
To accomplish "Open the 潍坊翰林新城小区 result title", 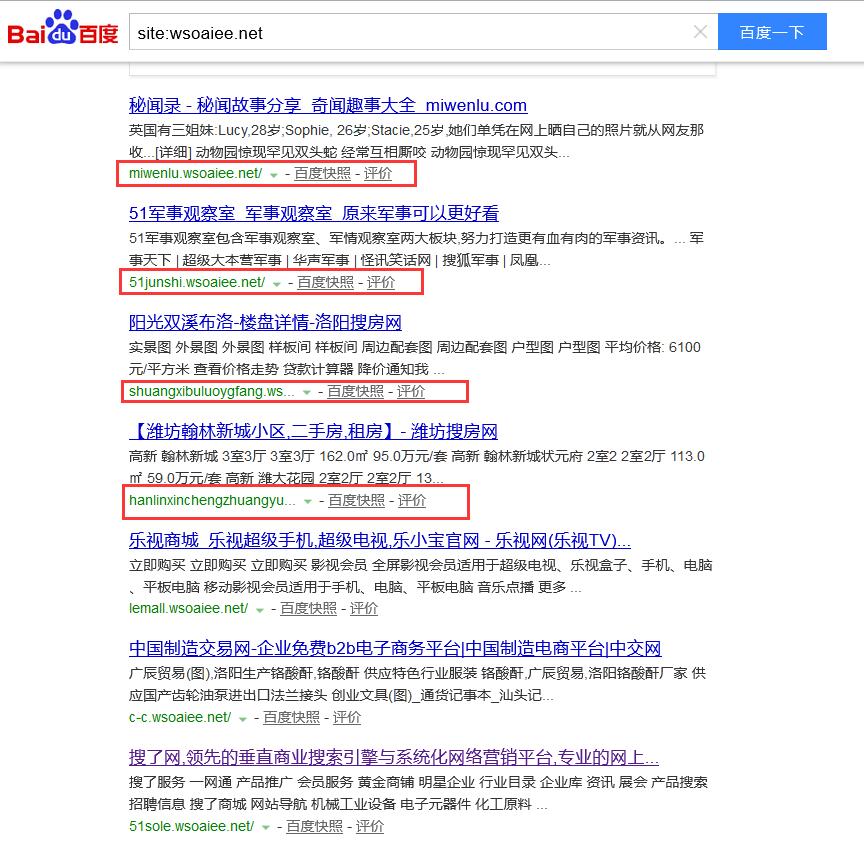I will pos(314,431).
